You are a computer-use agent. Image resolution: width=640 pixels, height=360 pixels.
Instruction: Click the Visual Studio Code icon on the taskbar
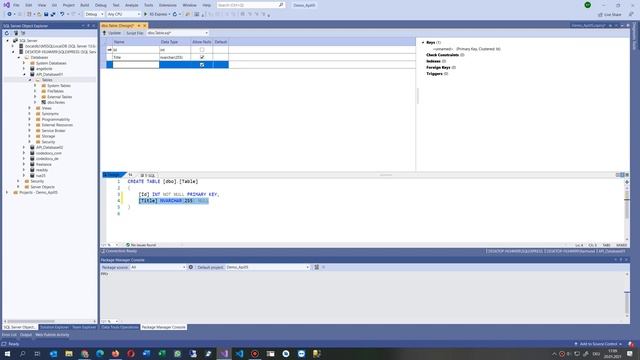(x=240, y=353)
